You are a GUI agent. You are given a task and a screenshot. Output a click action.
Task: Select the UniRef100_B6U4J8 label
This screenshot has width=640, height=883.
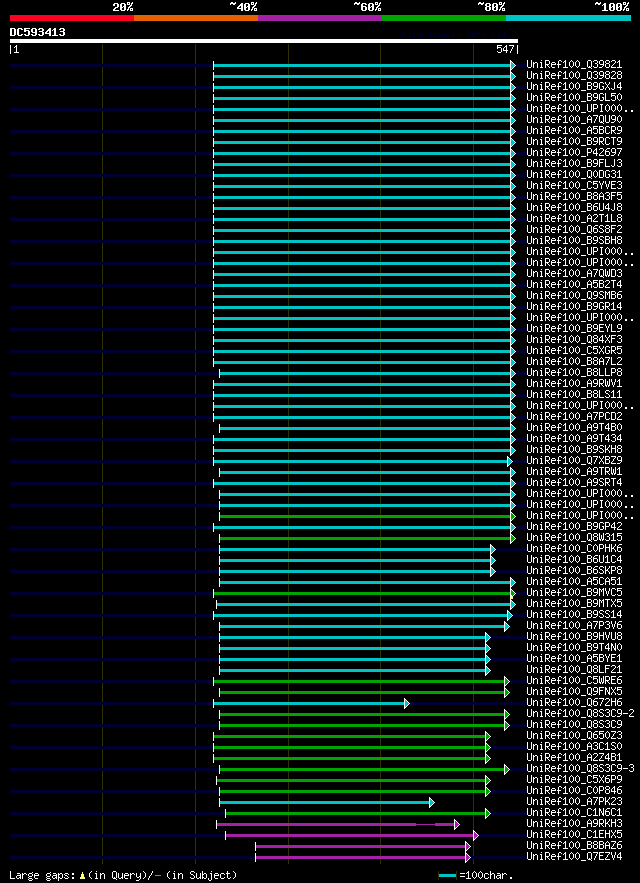coord(574,207)
